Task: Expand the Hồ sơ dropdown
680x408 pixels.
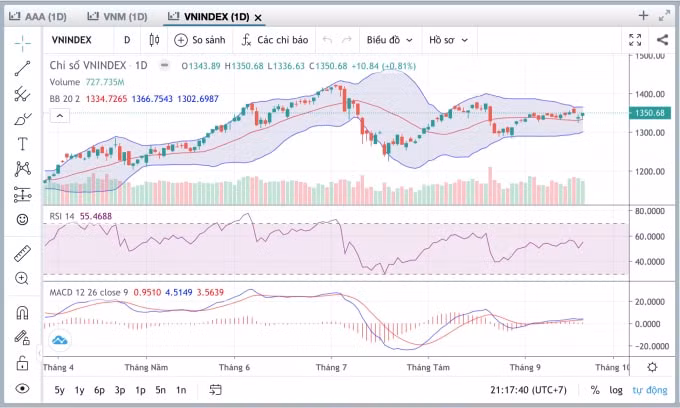Action: 448,40
